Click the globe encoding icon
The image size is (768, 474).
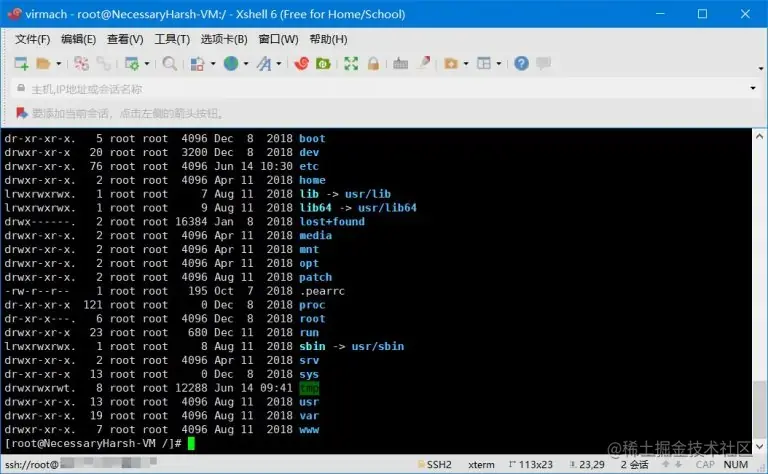tap(231, 63)
